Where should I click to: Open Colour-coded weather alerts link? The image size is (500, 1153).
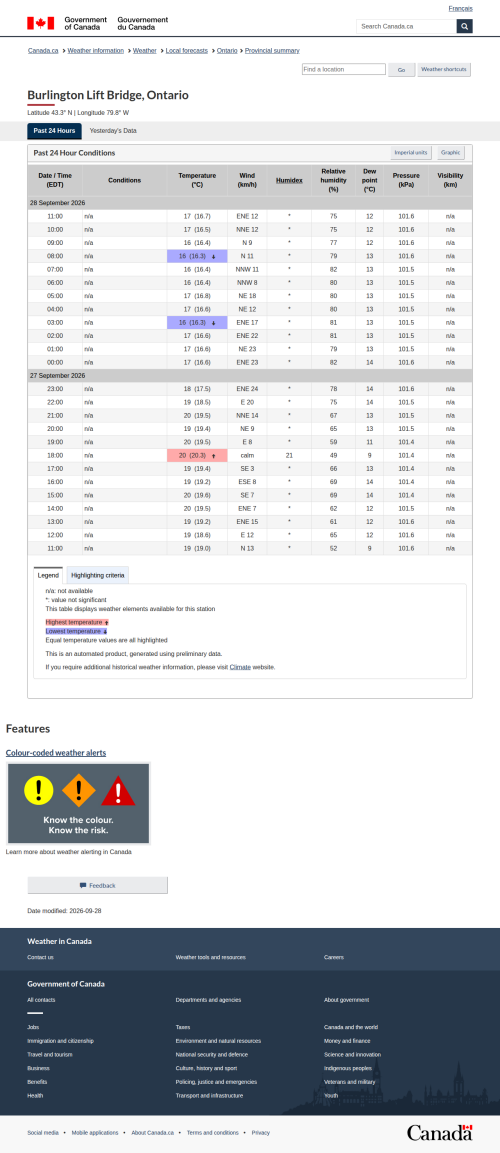[56, 753]
